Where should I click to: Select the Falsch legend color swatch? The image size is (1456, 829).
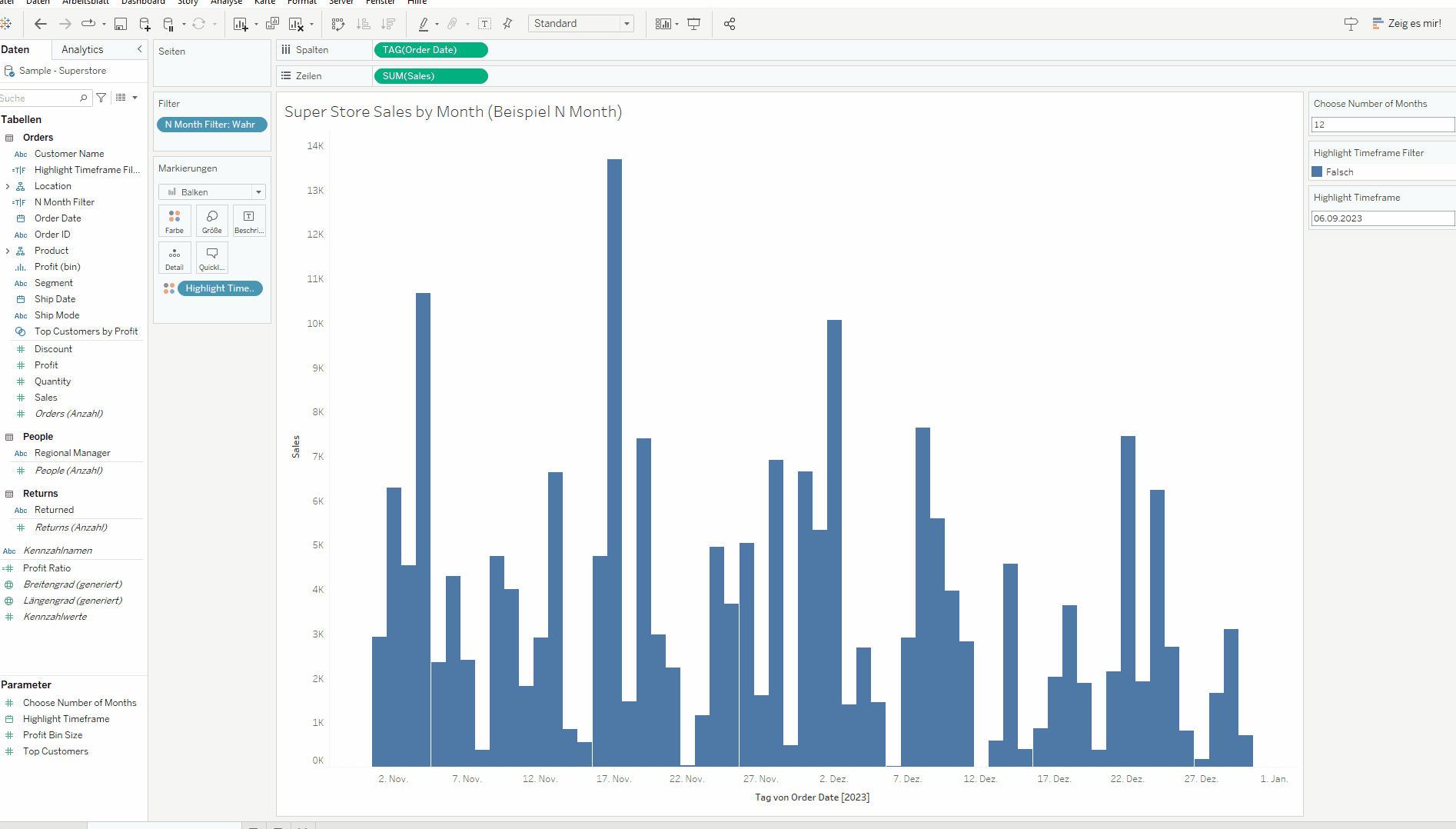coord(1317,171)
